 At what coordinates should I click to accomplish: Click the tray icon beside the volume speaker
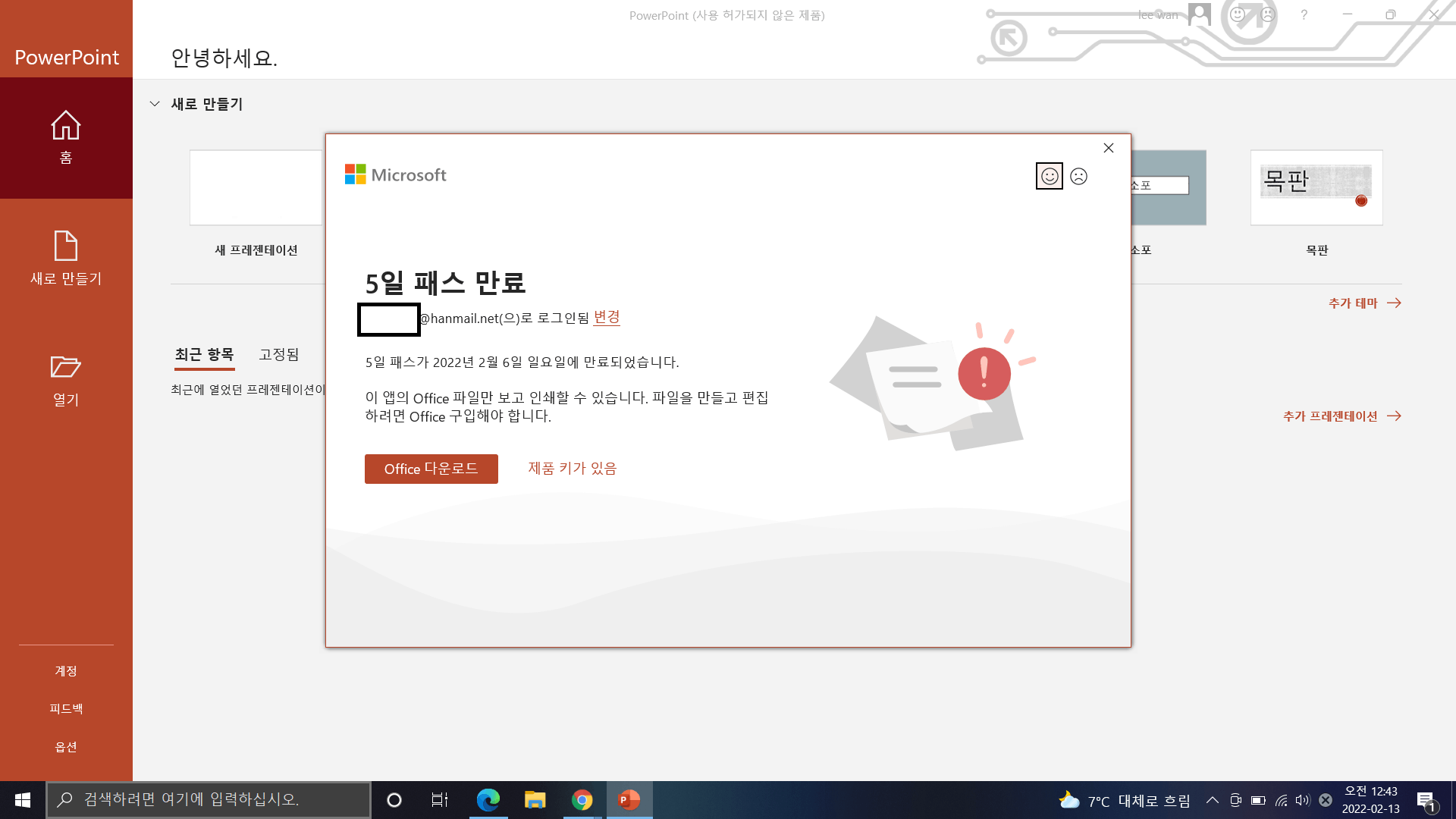[1326, 800]
